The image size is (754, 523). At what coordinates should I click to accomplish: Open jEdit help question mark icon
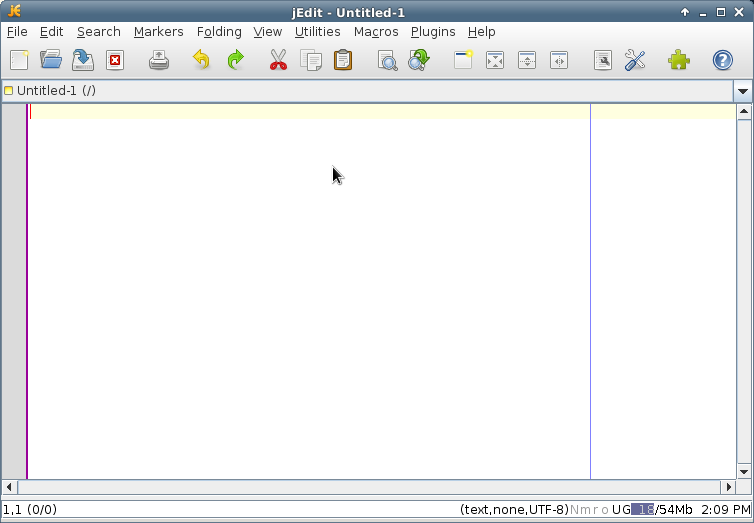click(722, 61)
